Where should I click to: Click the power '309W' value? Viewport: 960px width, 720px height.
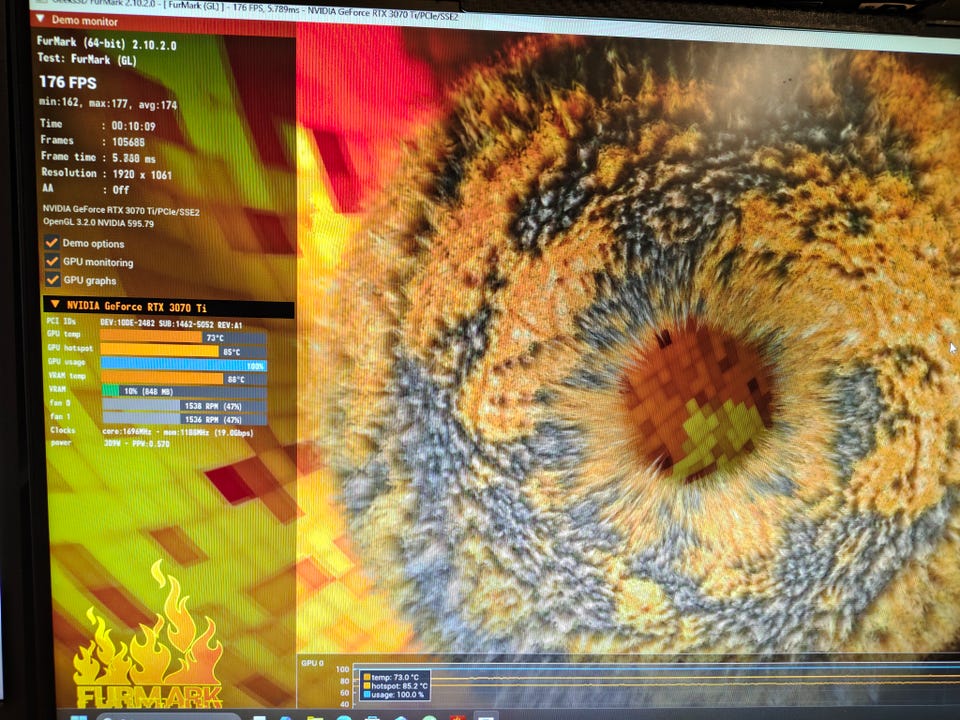point(112,443)
